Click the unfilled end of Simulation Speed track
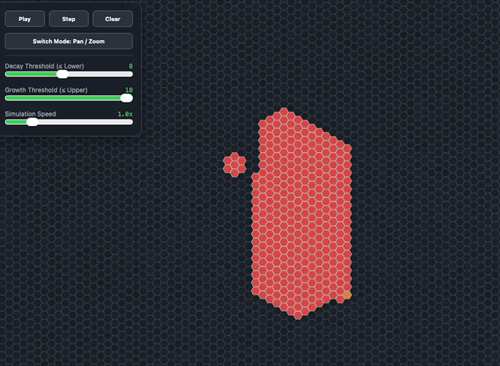Viewport: 500px width, 366px height. [x=129, y=122]
